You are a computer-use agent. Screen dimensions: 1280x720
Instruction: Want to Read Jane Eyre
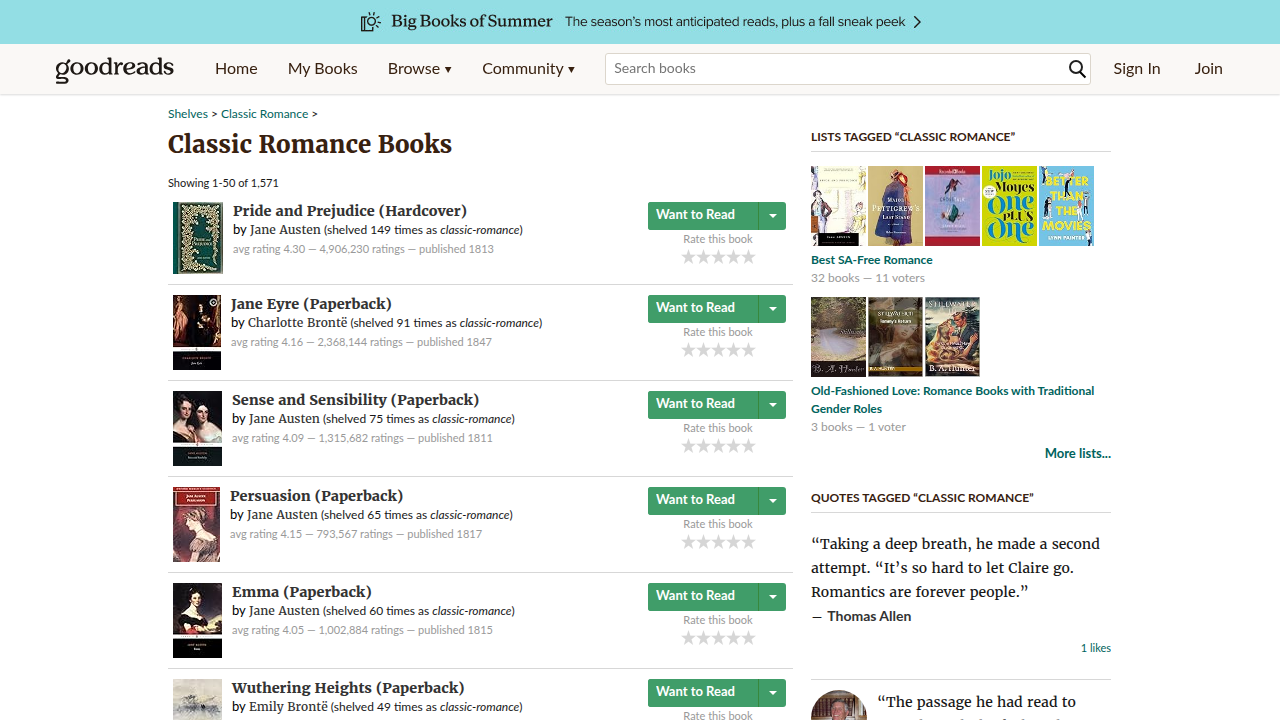point(703,308)
